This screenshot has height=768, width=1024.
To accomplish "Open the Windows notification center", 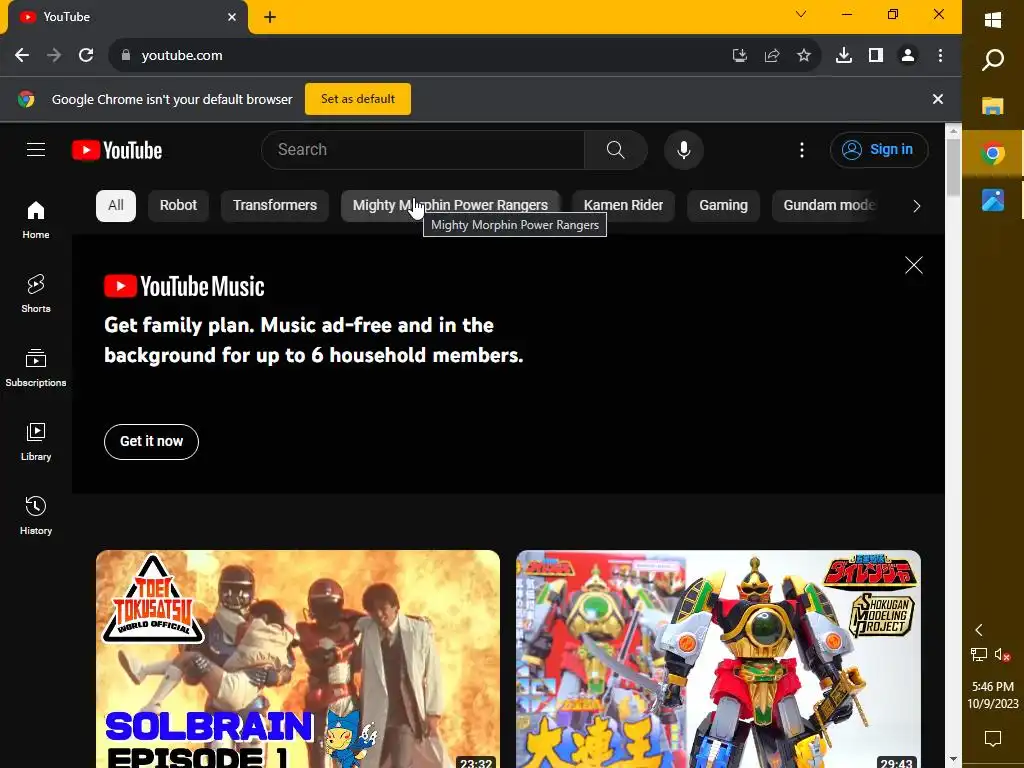I will click(993, 739).
